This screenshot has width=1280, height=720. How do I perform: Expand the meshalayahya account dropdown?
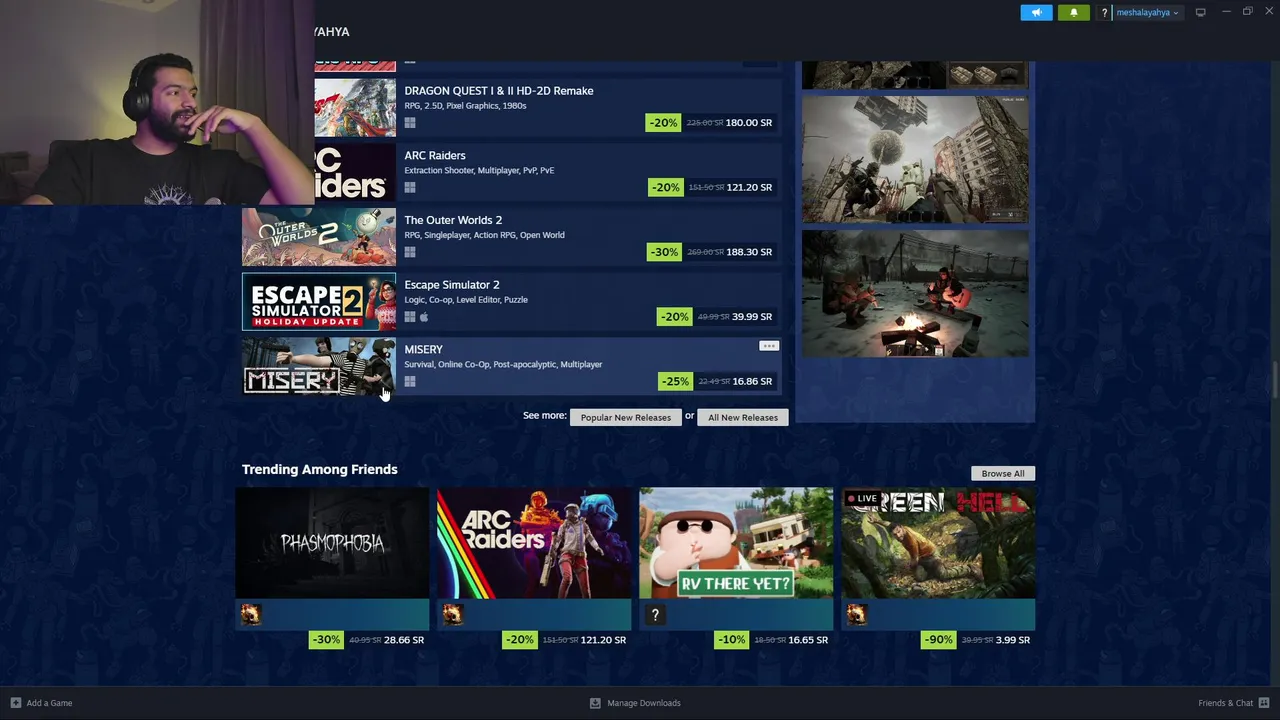(1148, 13)
